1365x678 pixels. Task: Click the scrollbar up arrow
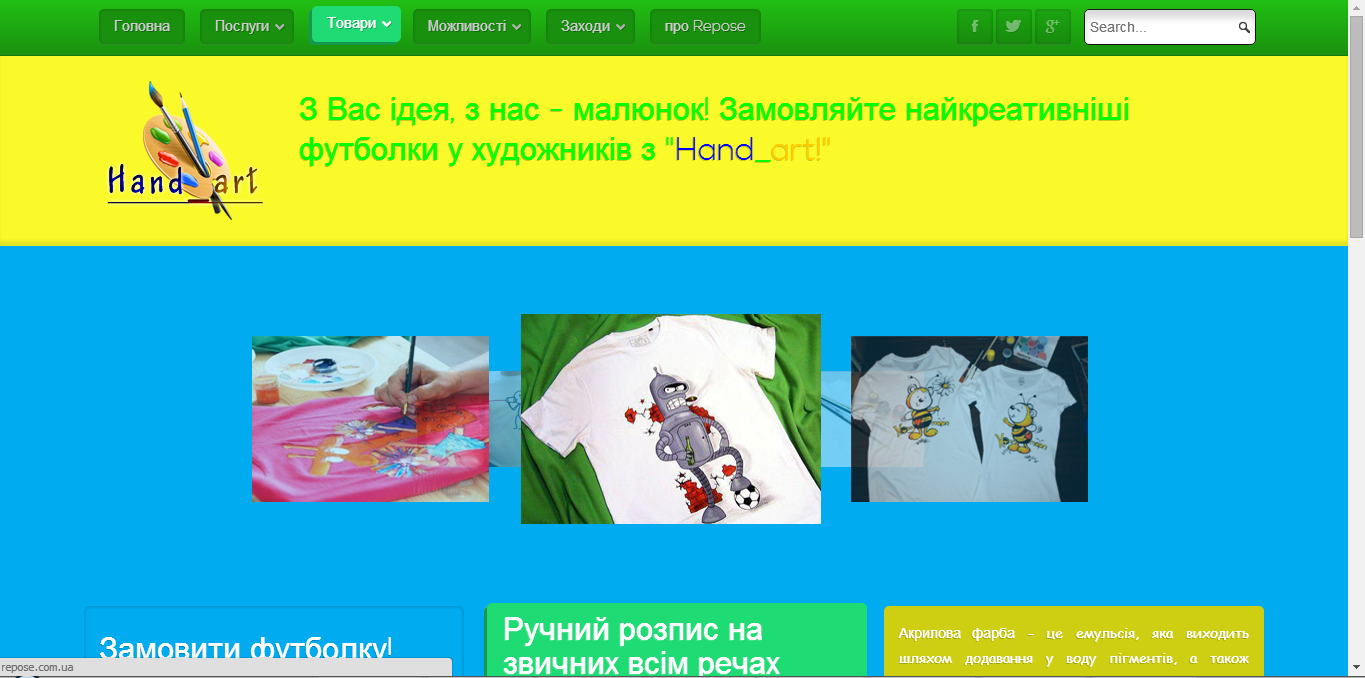(x=1356, y=7)
